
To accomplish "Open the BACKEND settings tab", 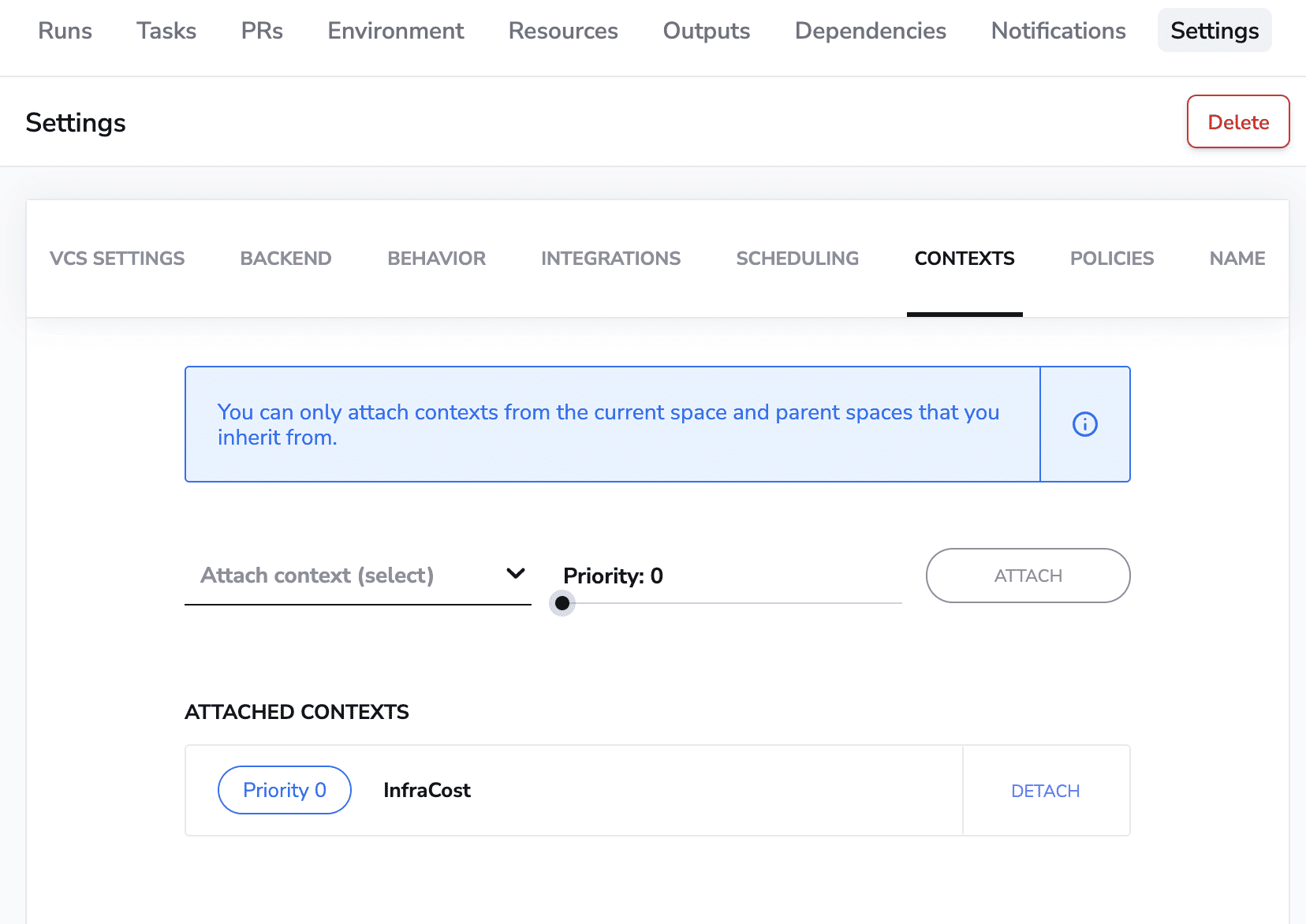I will 285,258.
